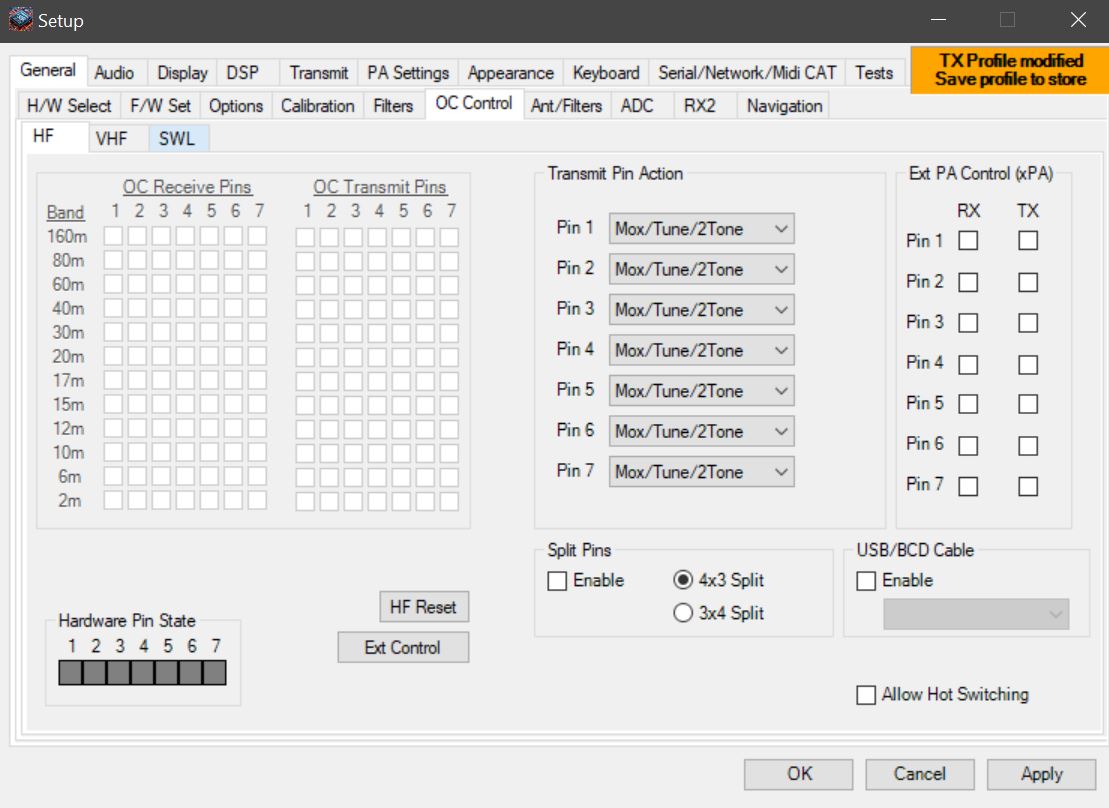Viewport: 1109px width, 808px height.
Task: Open the SWL band tab
Action: point(177,139)
